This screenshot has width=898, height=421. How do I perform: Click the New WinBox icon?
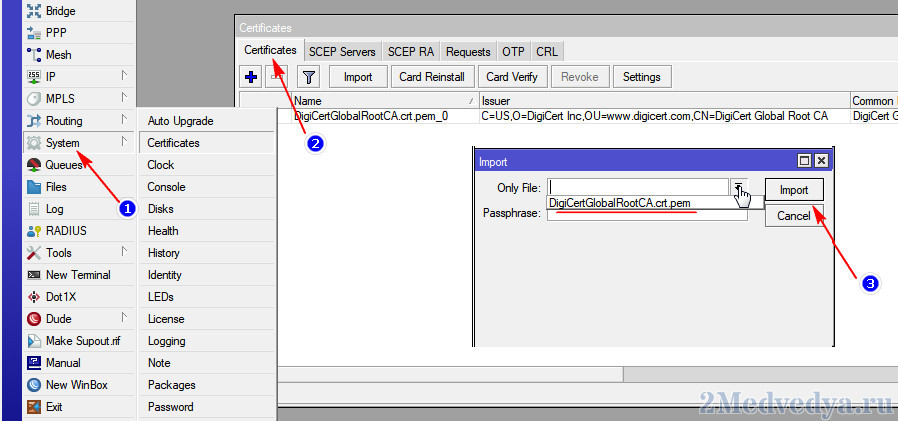(x=34, y=385)
